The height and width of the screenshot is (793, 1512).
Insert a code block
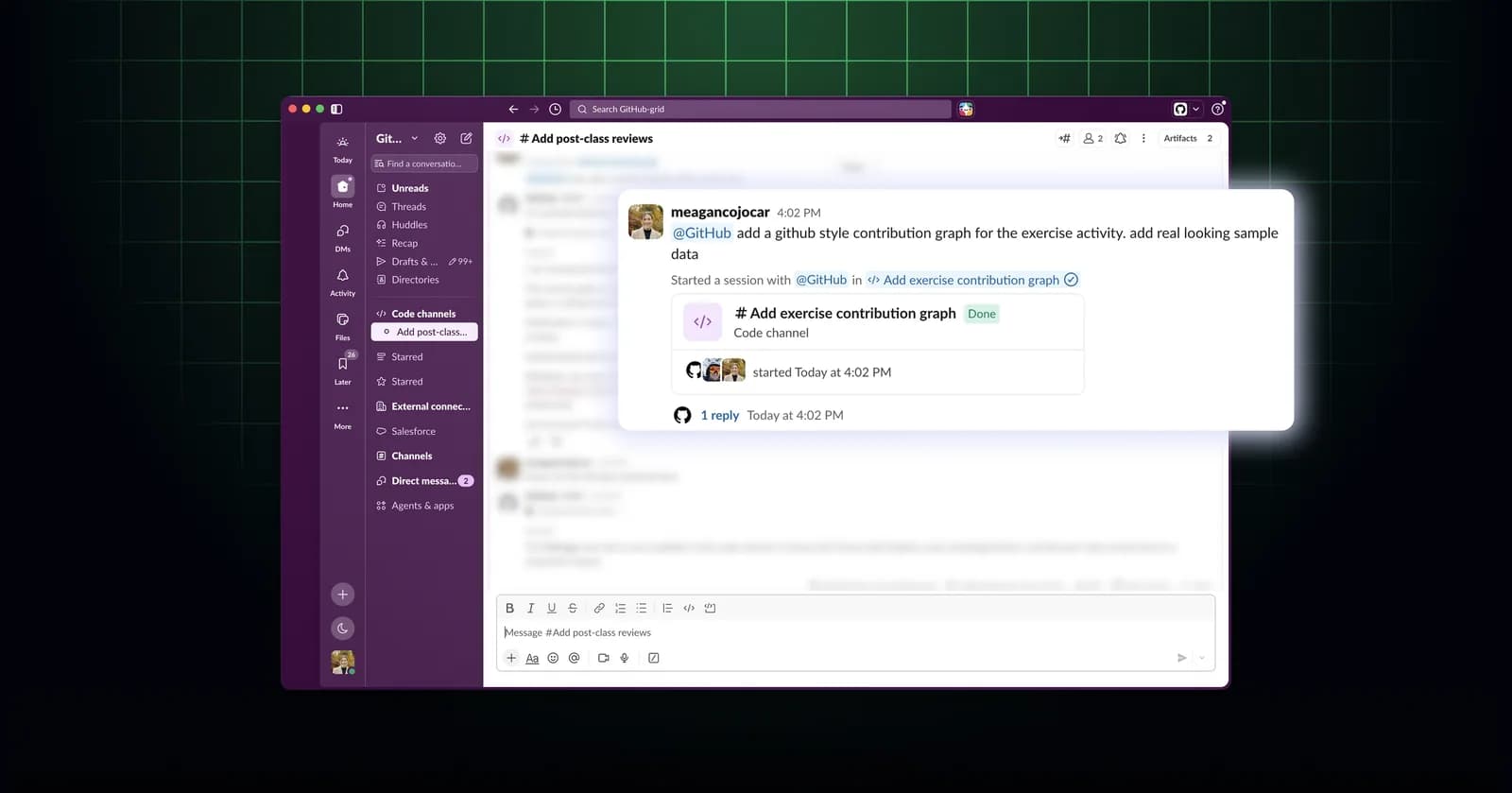click(711, 608)
